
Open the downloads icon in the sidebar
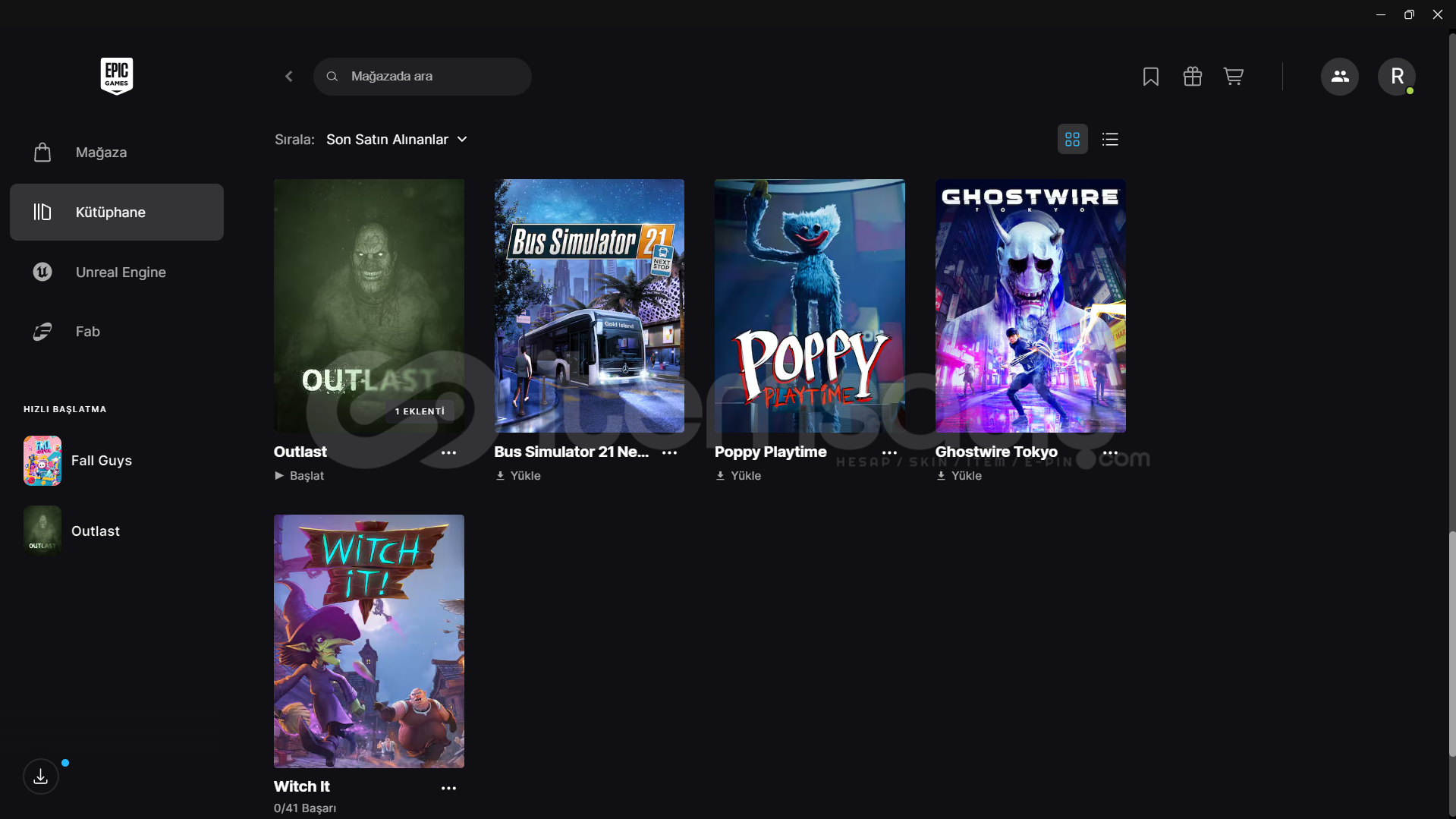coord(41,776)
